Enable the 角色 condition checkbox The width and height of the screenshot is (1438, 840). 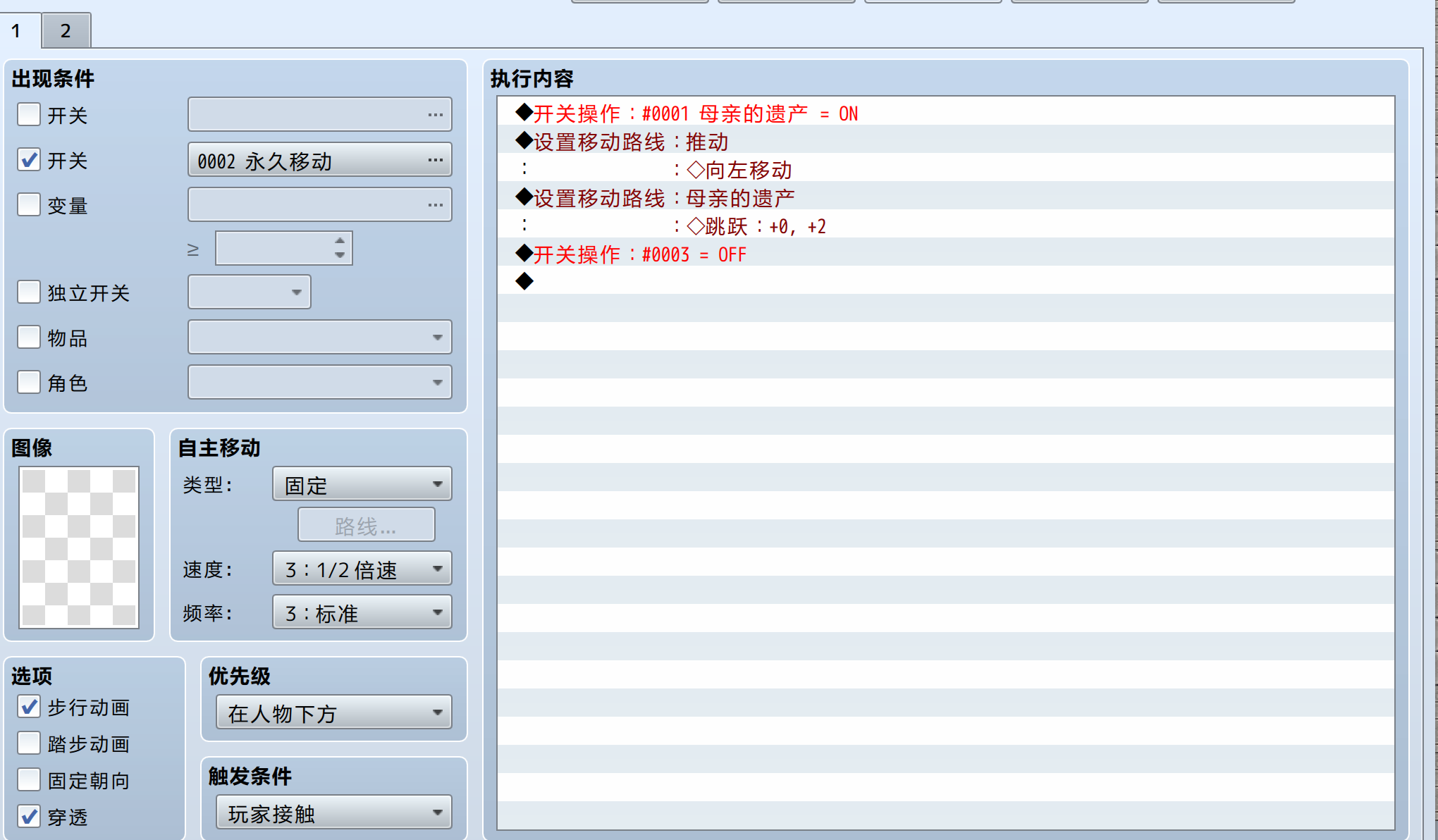click(x=29, y=382)
